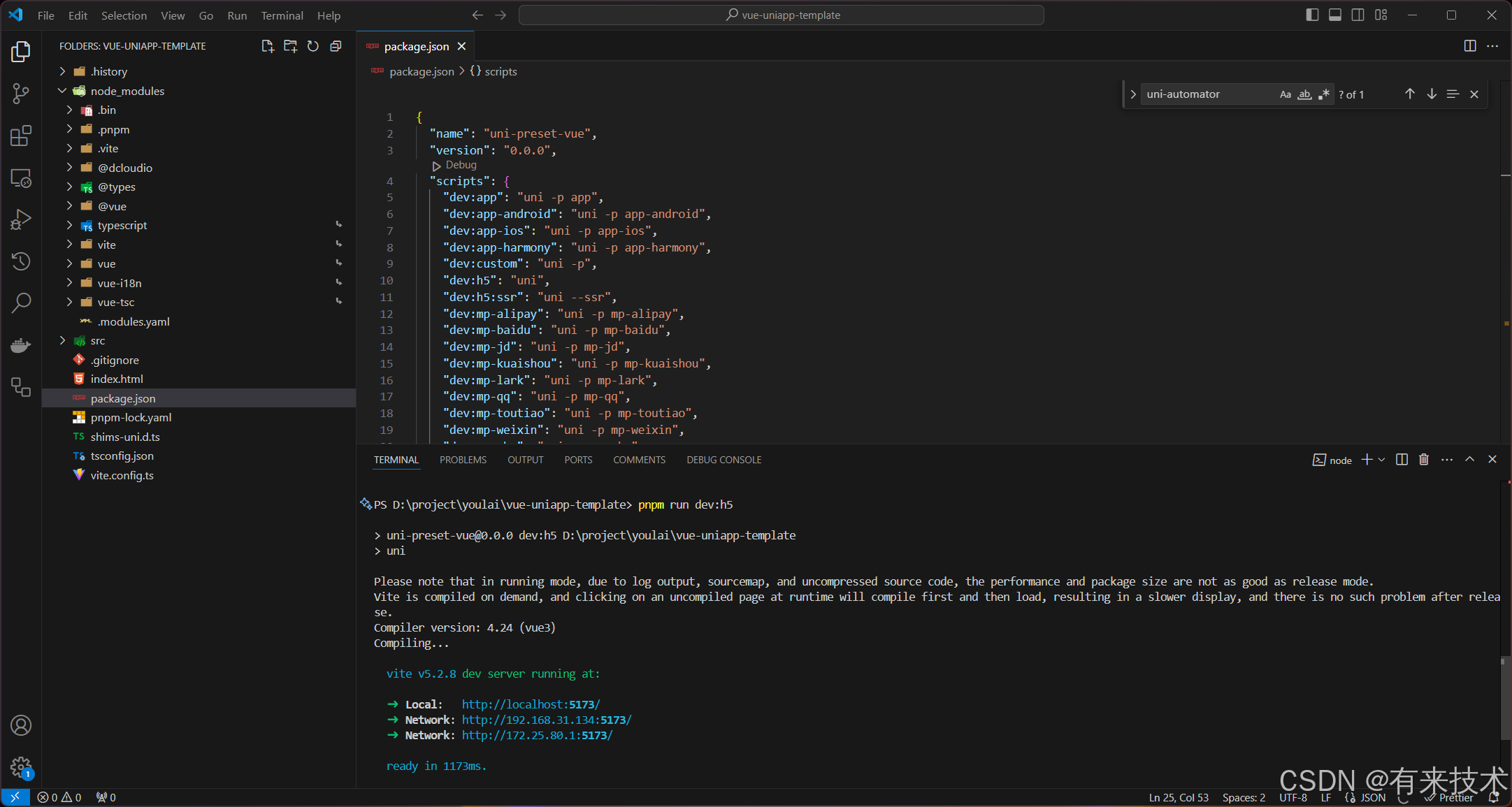Screen dimensions: 1512x807
Task: Expand the vue-i18n folder
Action: 69,283
